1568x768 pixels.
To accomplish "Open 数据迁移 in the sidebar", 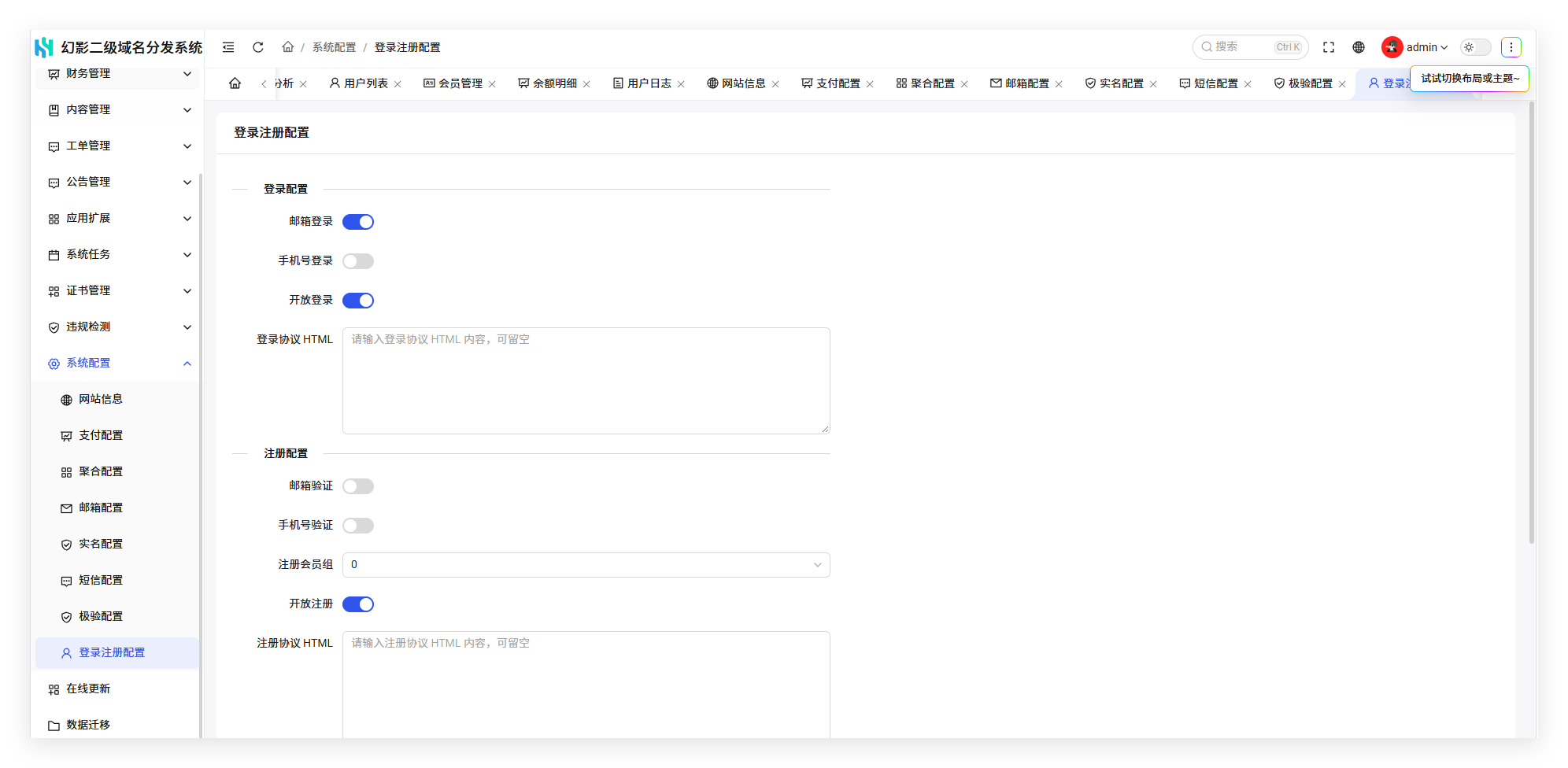I will 118,726.
